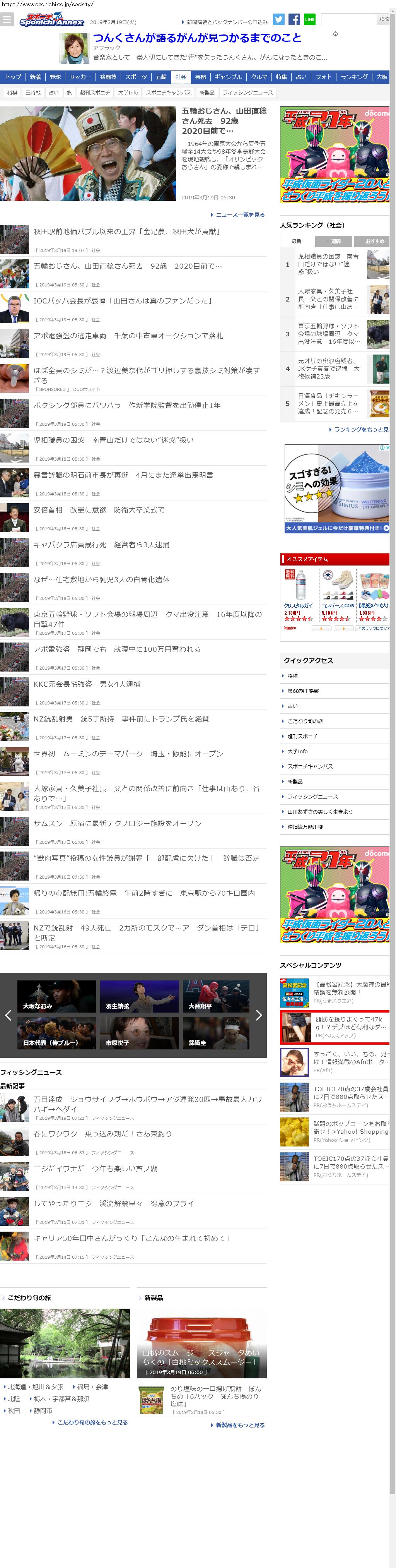Viewport: 396px width, 1568px height.
Task: Select the 芸能 navigation tab
Action: click(200, 77)
